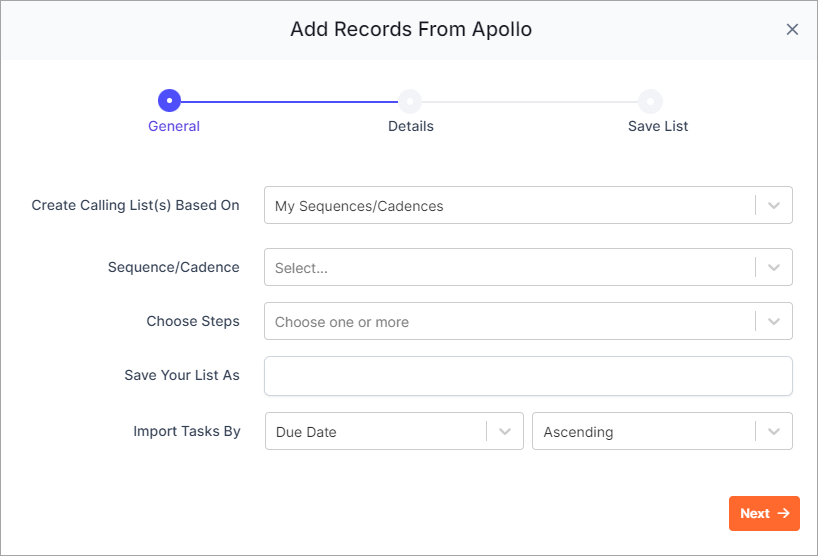This screenshot has width=818, height=556.
Task: Click the Ascending dropdown chevron
Action: click(x=774, y=431)
